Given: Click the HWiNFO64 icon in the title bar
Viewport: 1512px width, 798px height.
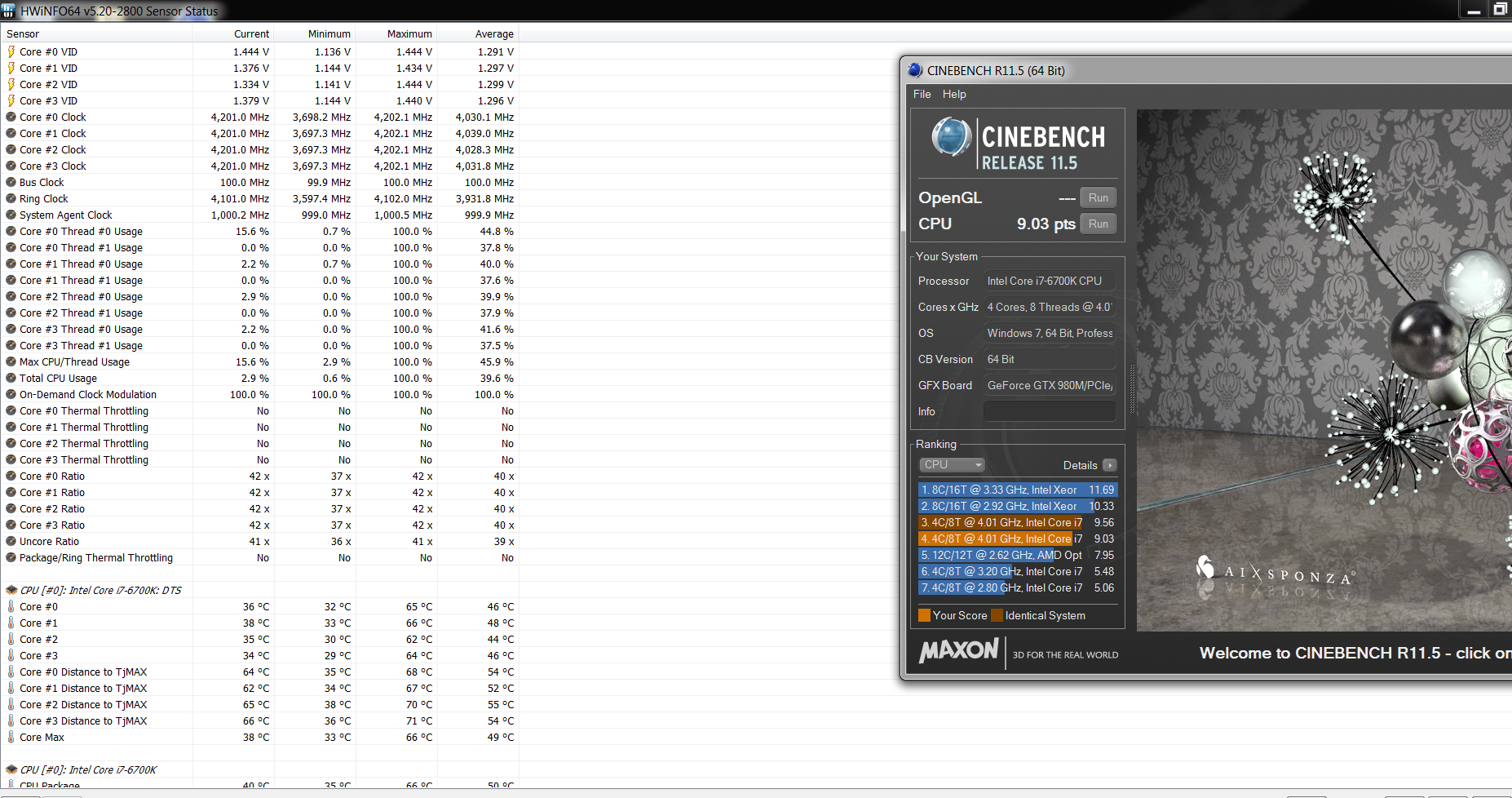Looking at the screenshot, I should [x=8, y=11].
